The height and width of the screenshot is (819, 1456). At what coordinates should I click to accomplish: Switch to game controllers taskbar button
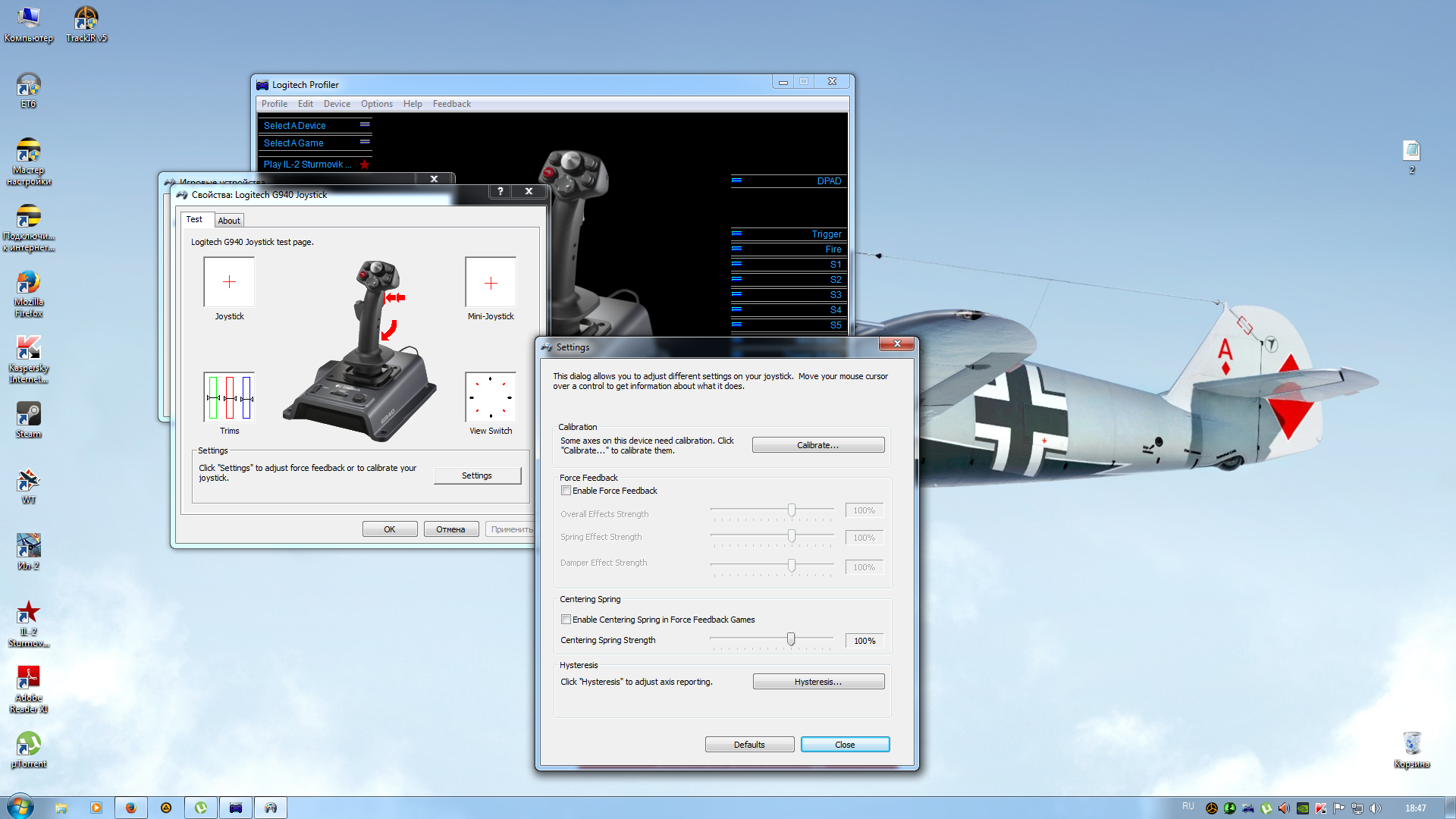[271, 808]
